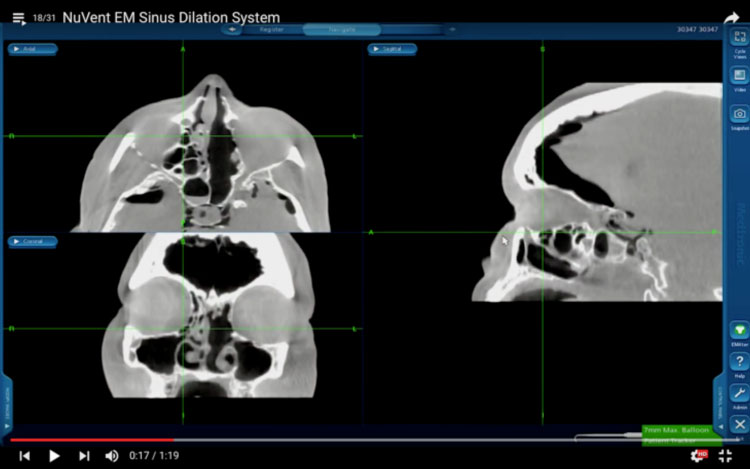Exit fullscreen mode

tap(725, 456)
